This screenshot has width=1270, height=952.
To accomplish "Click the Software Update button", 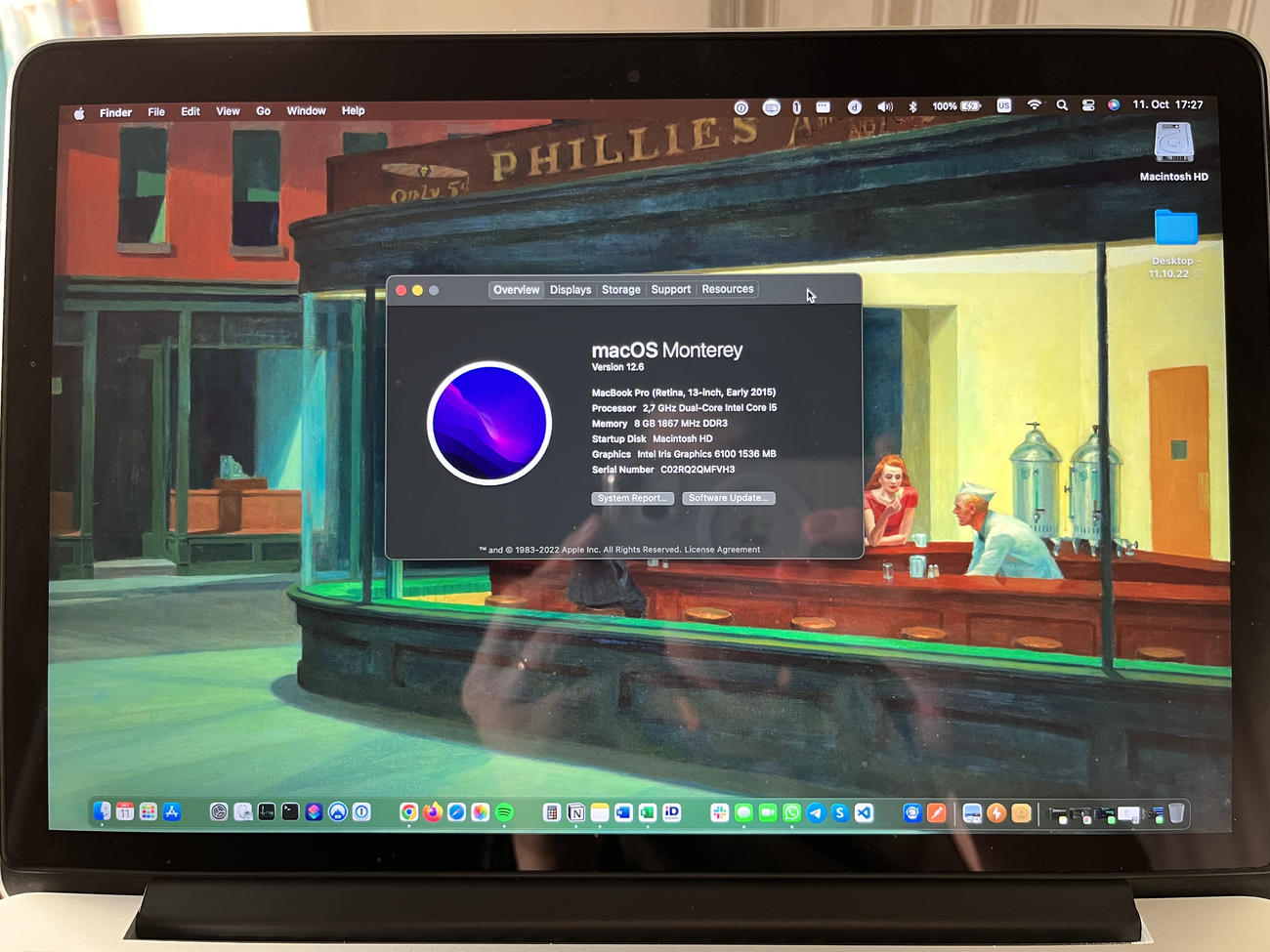I will click(728, 498).
